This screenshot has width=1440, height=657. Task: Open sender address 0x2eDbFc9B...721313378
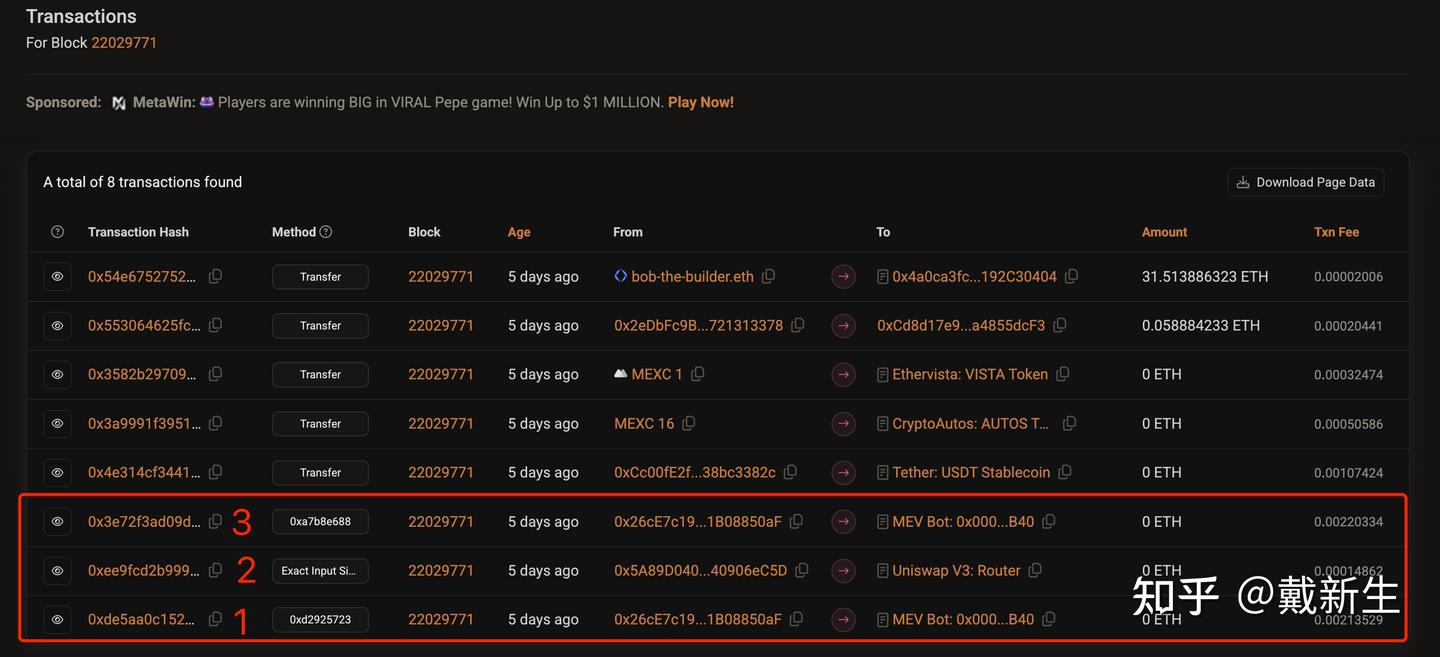699,326
